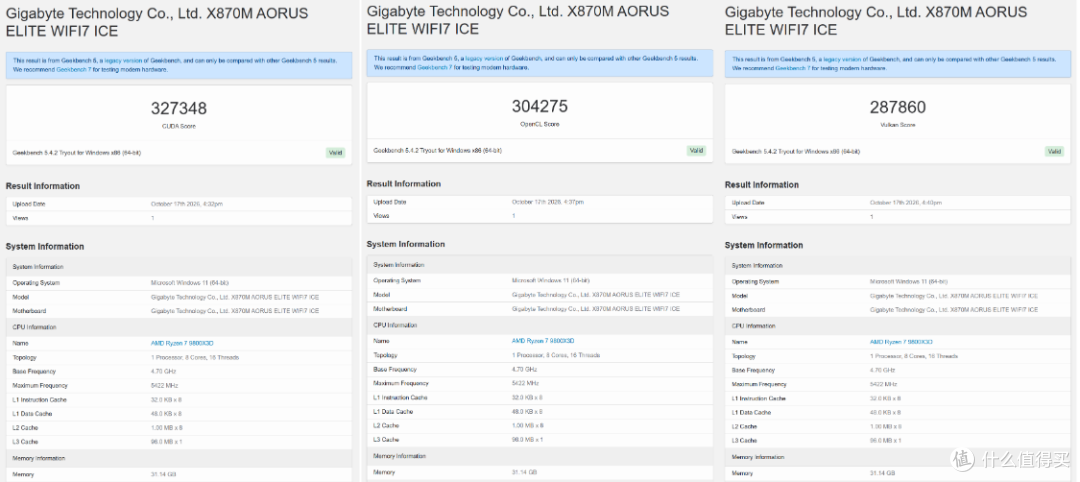The width and height of the screenshot is (1080, 482).
Task: Click 'Result Information' heading in Vulkan panel
Action: pyautogui.click(x=762, y=185)
